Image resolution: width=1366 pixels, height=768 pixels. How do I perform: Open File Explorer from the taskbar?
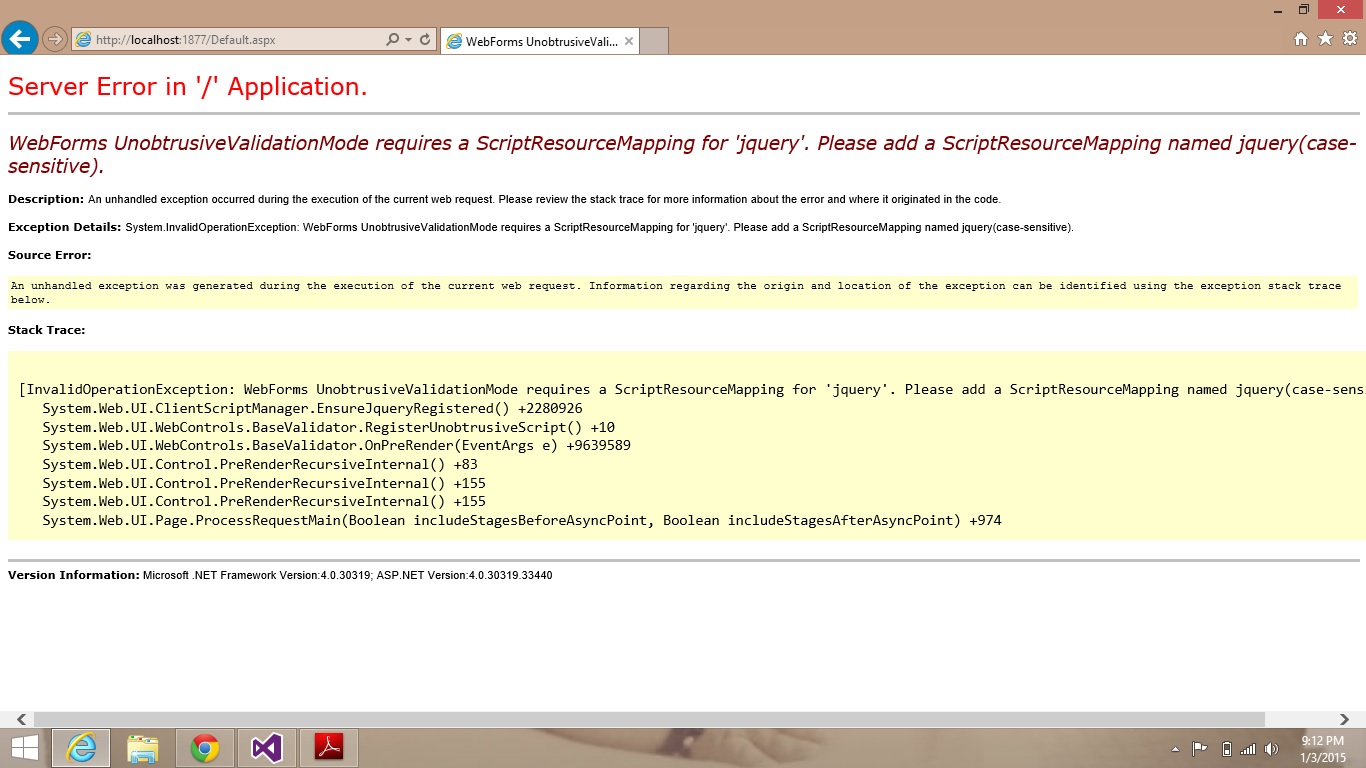[x=143, y=748]
